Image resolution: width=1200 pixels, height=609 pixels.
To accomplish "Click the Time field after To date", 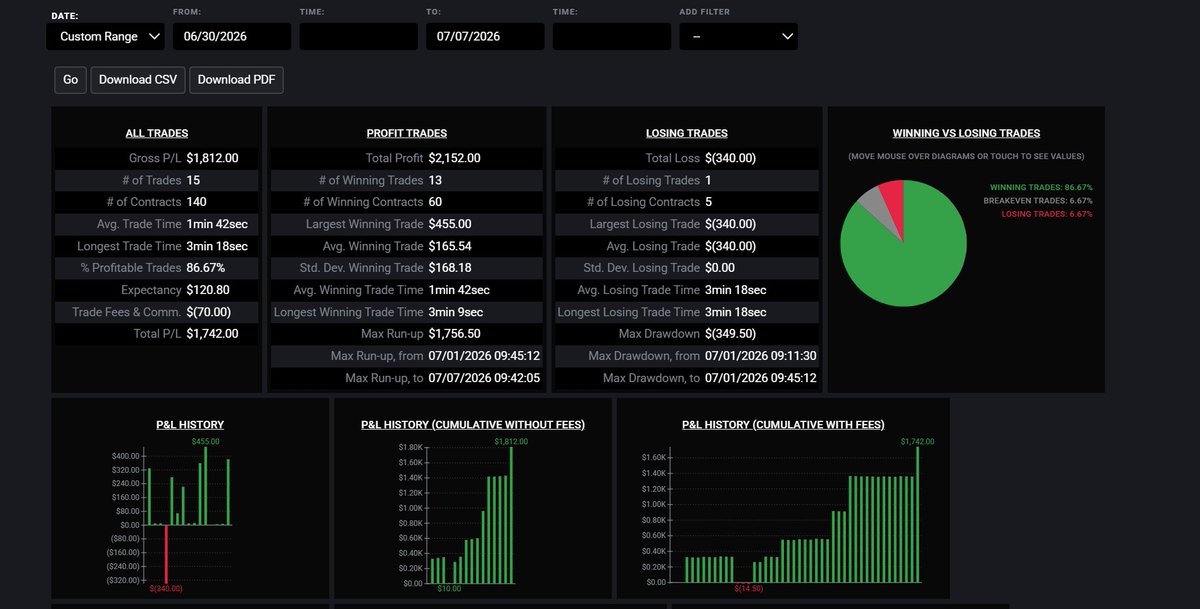I will point(612,36).
